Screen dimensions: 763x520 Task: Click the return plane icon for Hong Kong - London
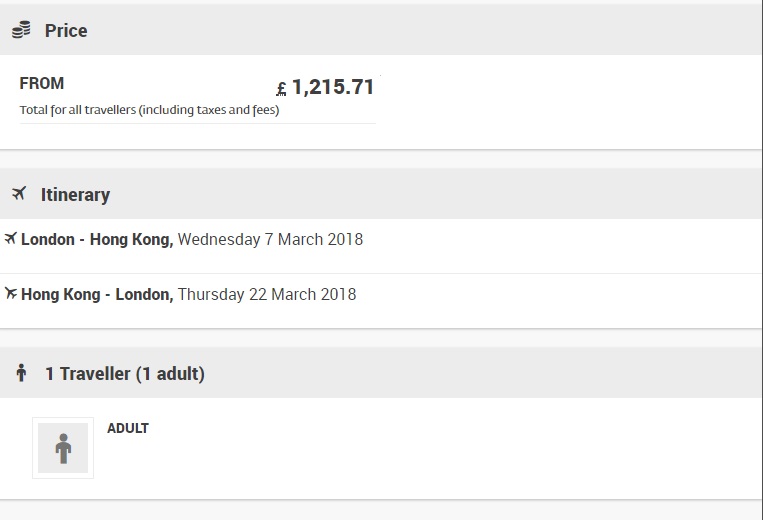11,294
